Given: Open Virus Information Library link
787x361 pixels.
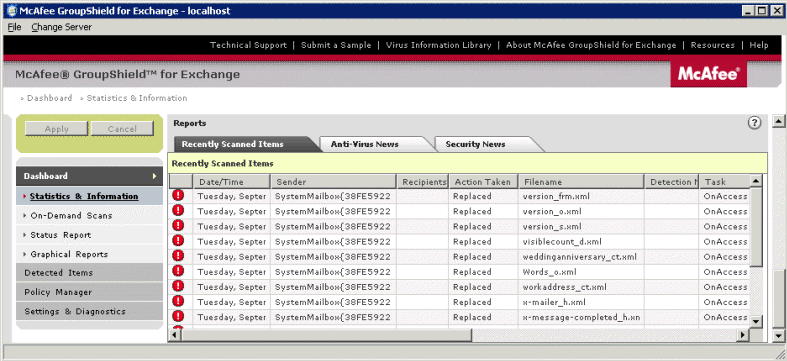Looking at the screenshot, I should pos(438,45).
